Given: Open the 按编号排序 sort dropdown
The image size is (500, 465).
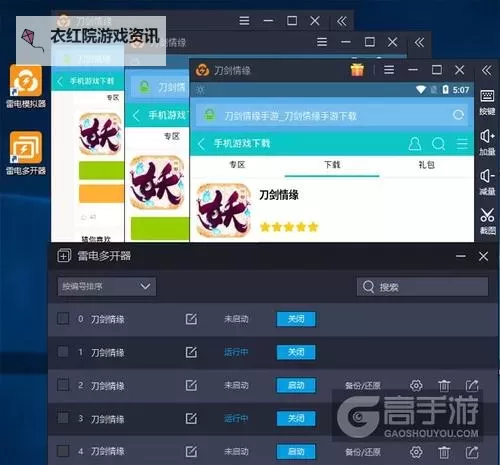Looking at the screenshot, I should pos(107,286).
